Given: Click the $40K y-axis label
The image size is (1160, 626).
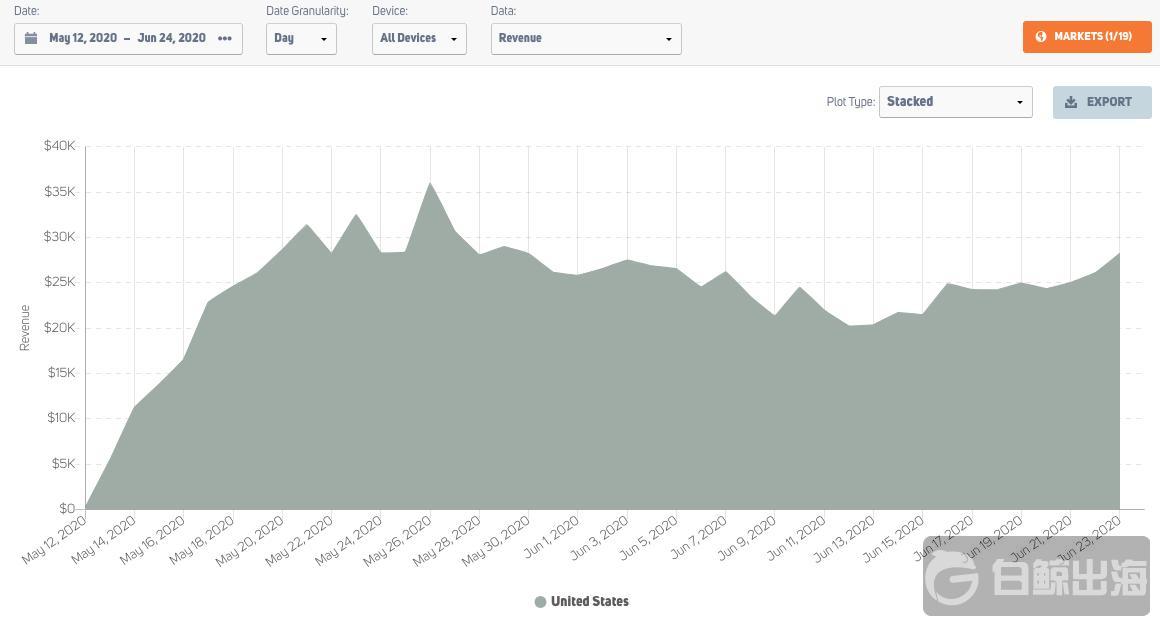Looking at the screenshot, I should [x=59, y=146].
